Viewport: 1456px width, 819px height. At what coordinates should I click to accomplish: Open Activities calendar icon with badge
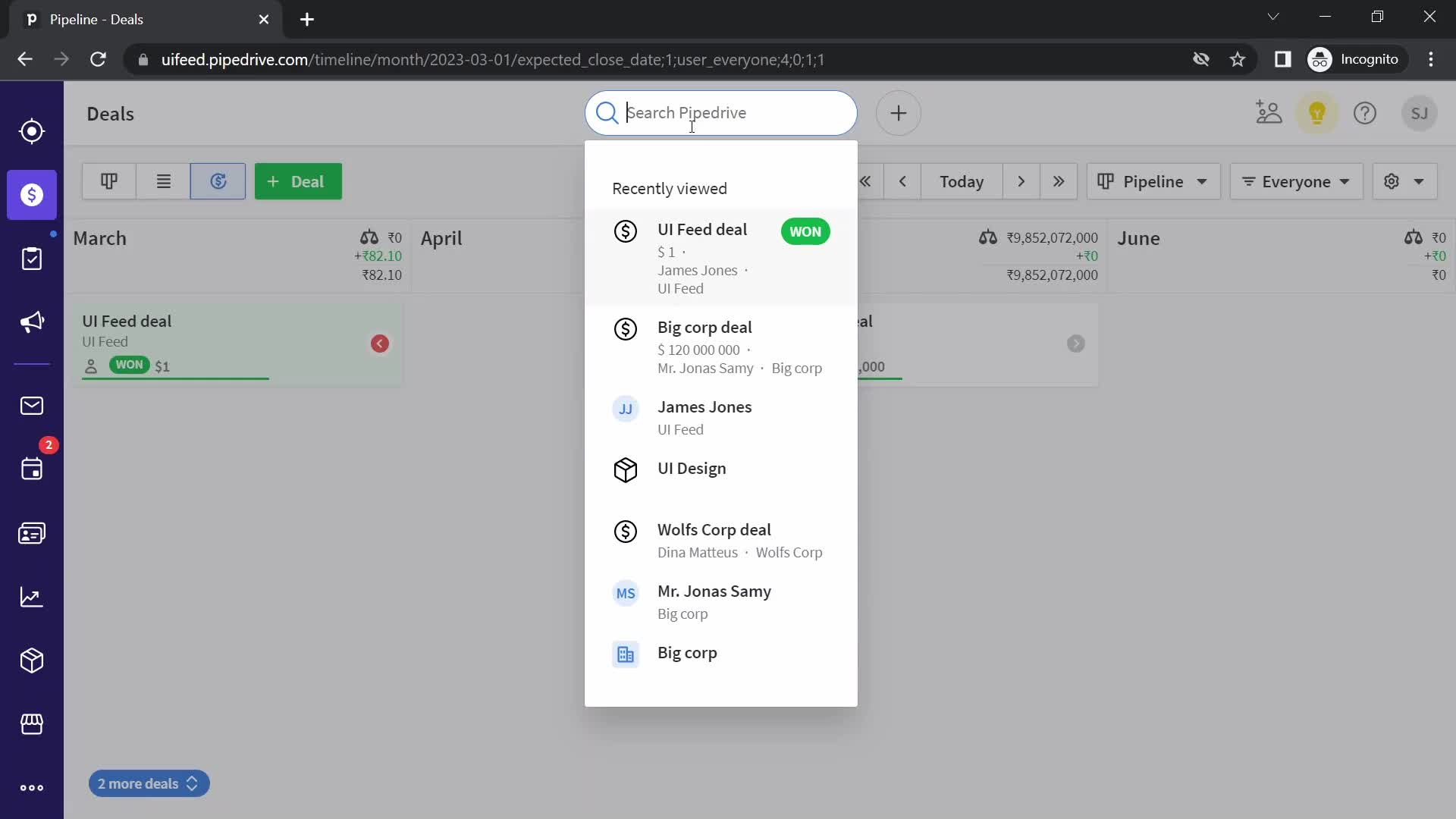(x=31, y=469)
